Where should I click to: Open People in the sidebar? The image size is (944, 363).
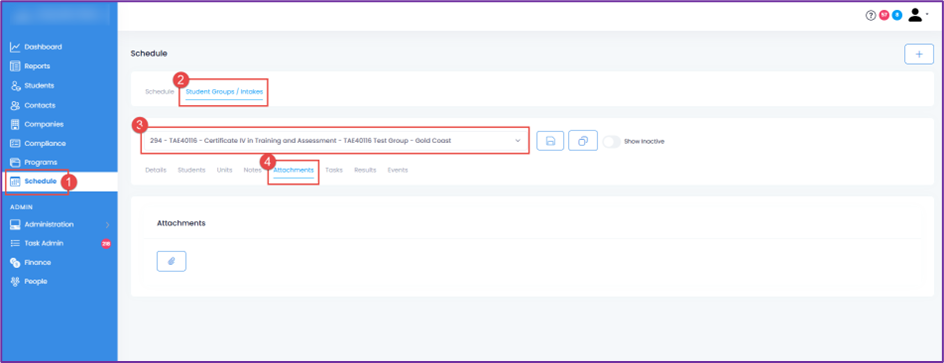pos(36,281)
